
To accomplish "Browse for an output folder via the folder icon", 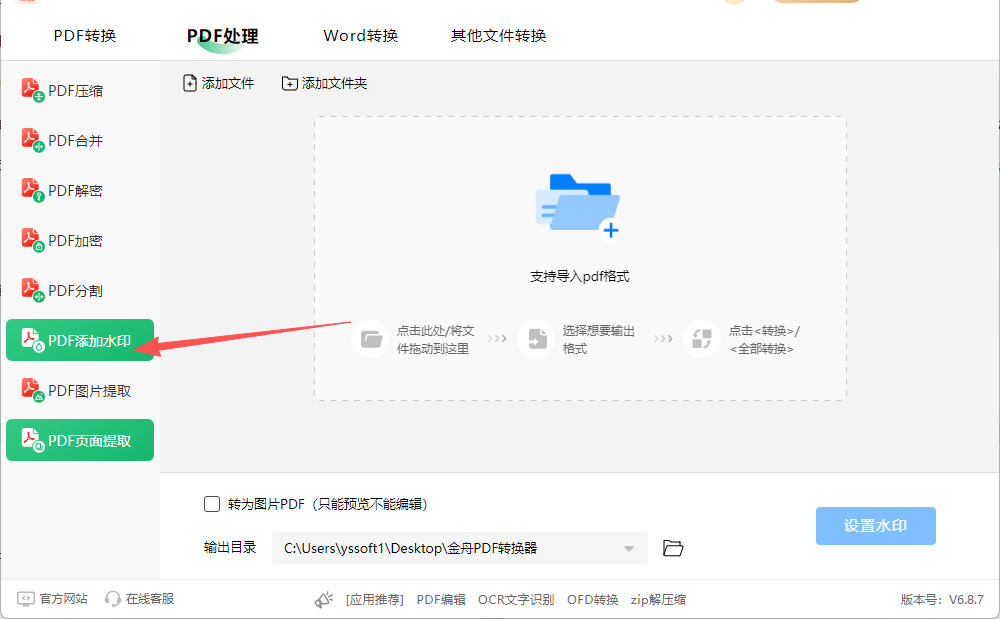I will [x=673, y=548].
